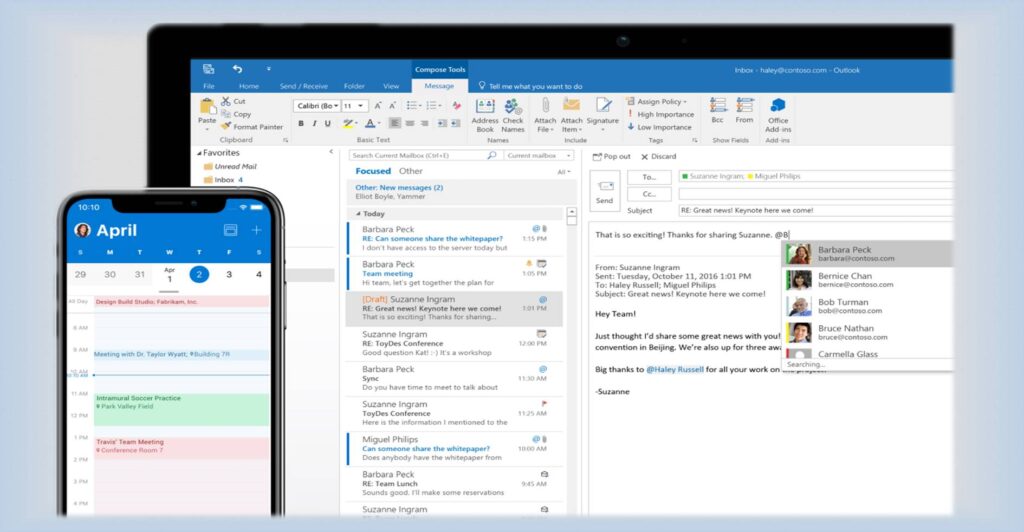Click the Office Add-ins icon
The width and height of the screenshot is (1024, 532).
[x=778, y=106]
